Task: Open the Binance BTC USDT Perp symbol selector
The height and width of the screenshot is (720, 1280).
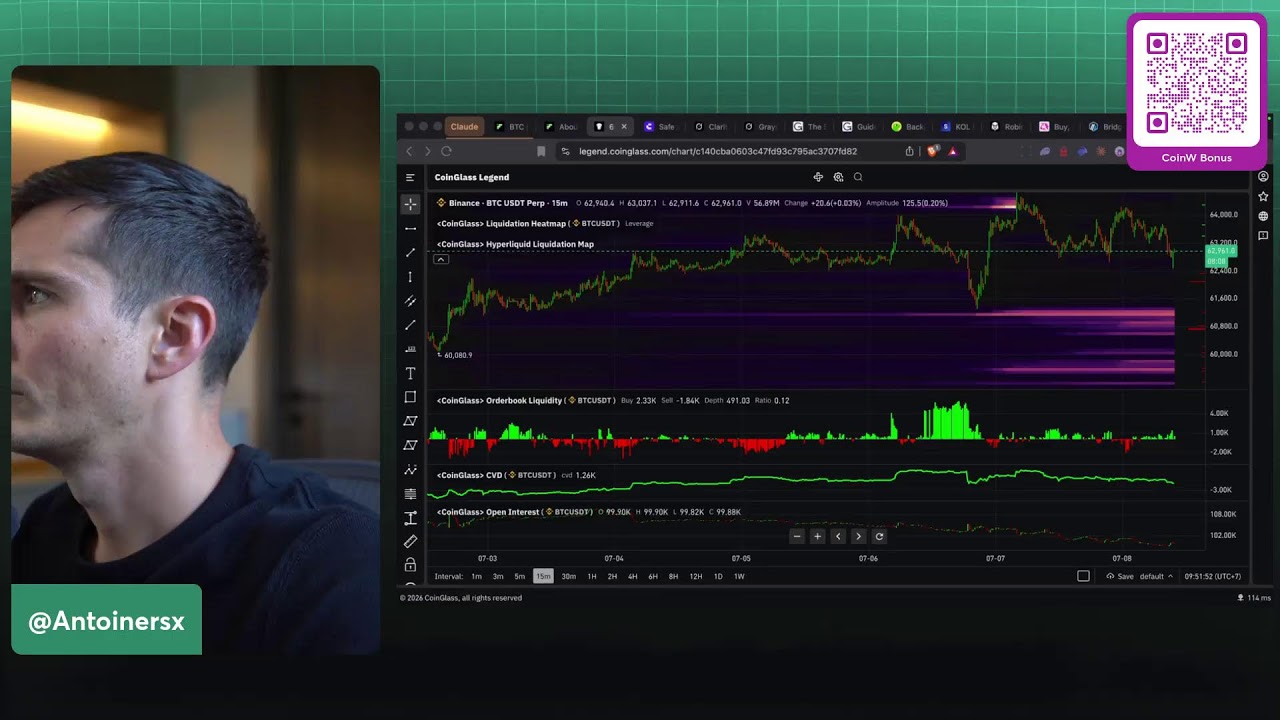Action: click(502, 203)
